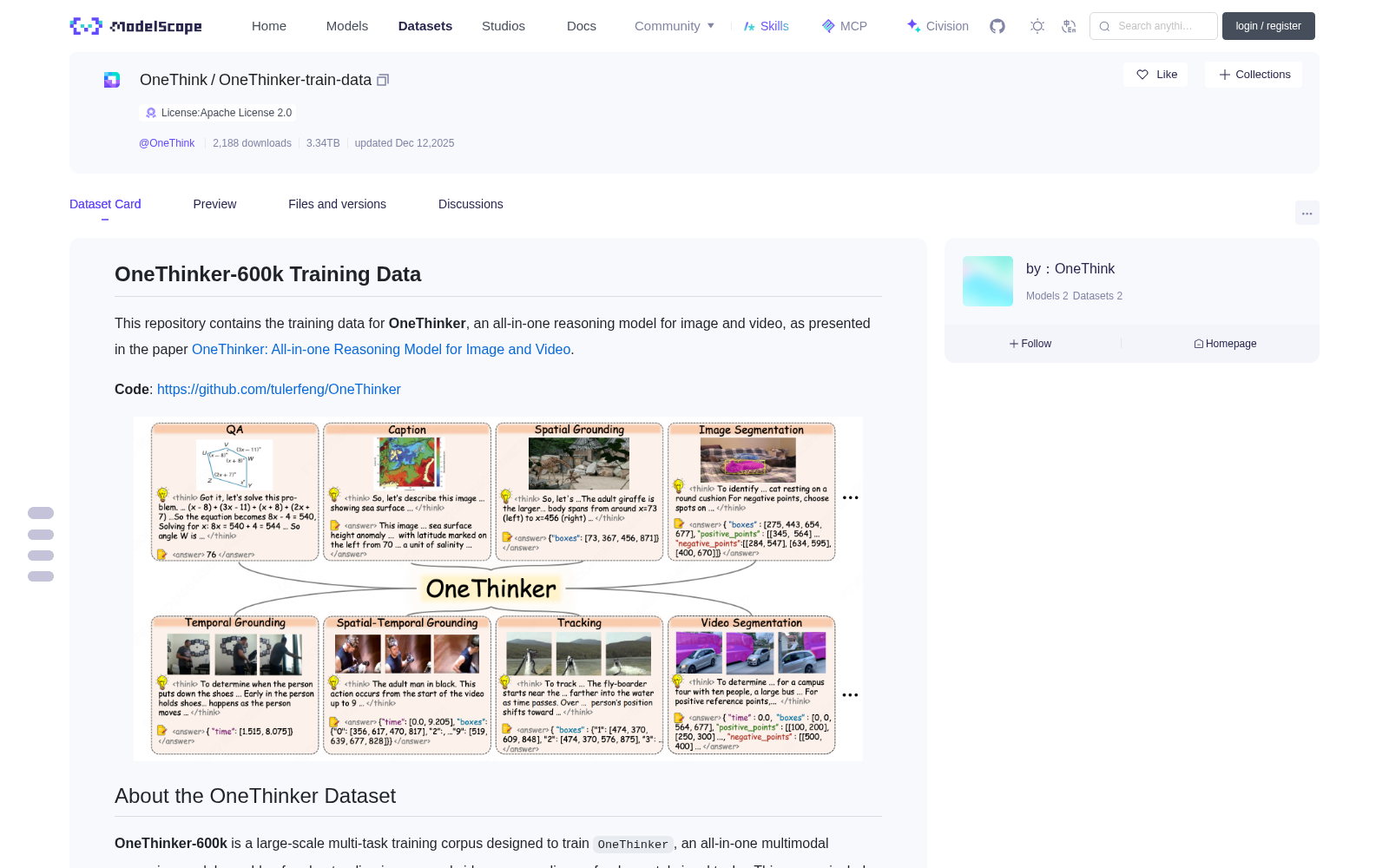Go to the Home page
Screen dimensions: 1389x868
pos(269,26)
